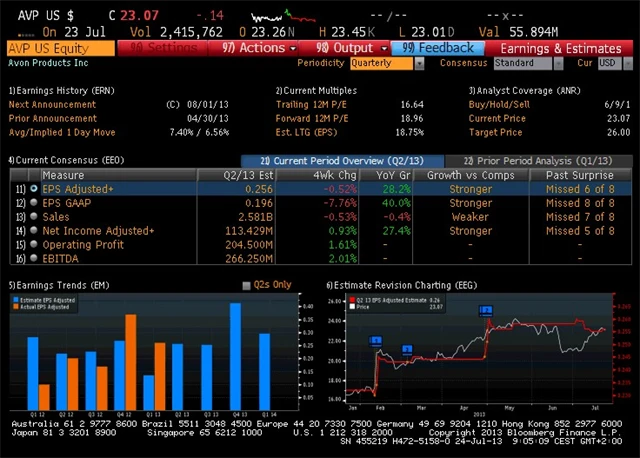
Task: Click the first event marker on revision chart
Action: click(x=376, y=340)
